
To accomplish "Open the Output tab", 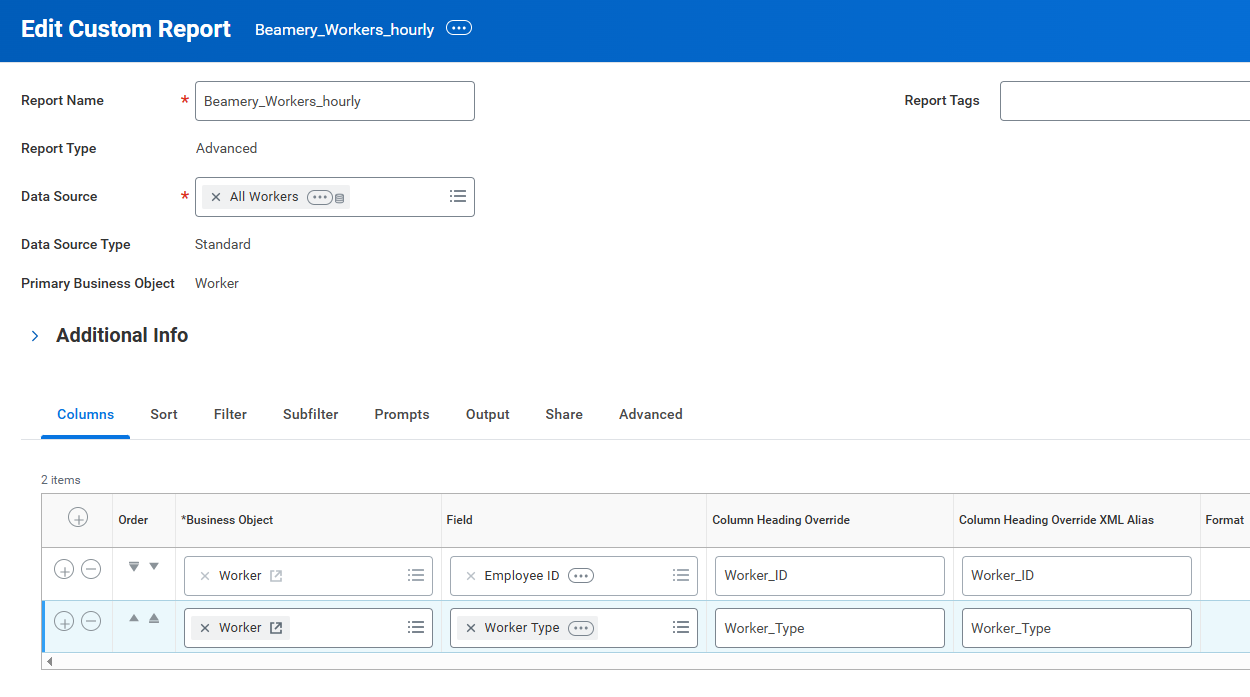I will pyautogui.click(x=488, y=414).
